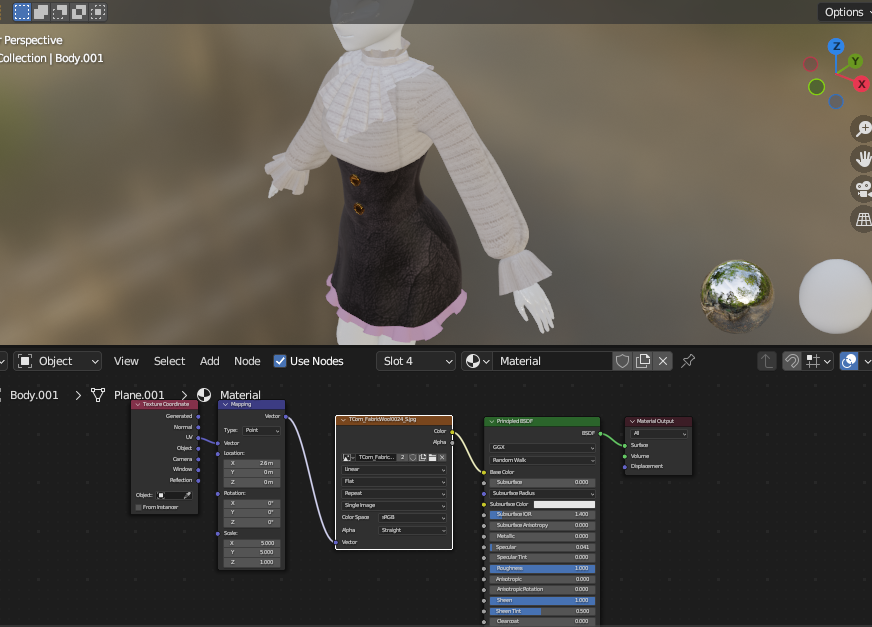872x627 pixels.
Task: Enable the From Instancer checkbox
Action: pos(138,507)
